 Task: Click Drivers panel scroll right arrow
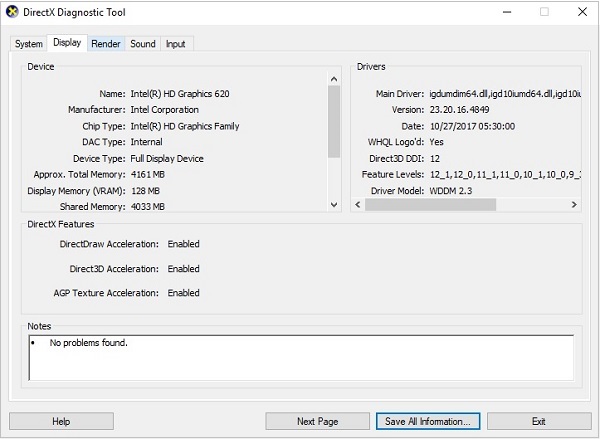(574, 204)
